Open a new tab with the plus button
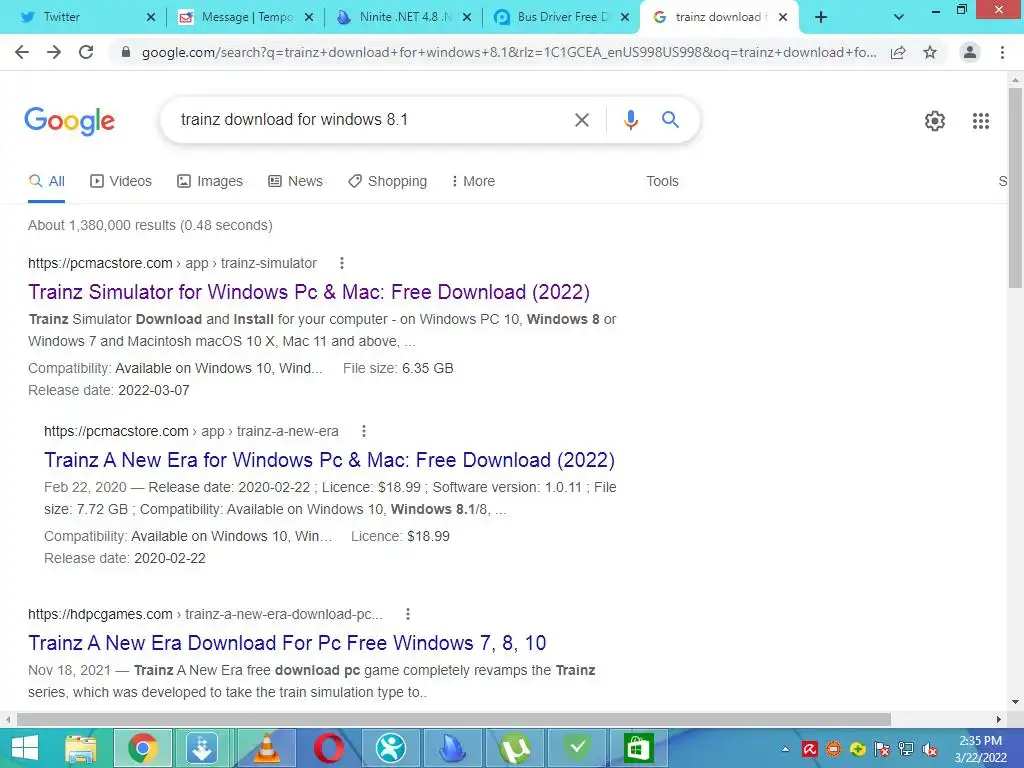Screen dimensions: 1024x768 [821, 18]
